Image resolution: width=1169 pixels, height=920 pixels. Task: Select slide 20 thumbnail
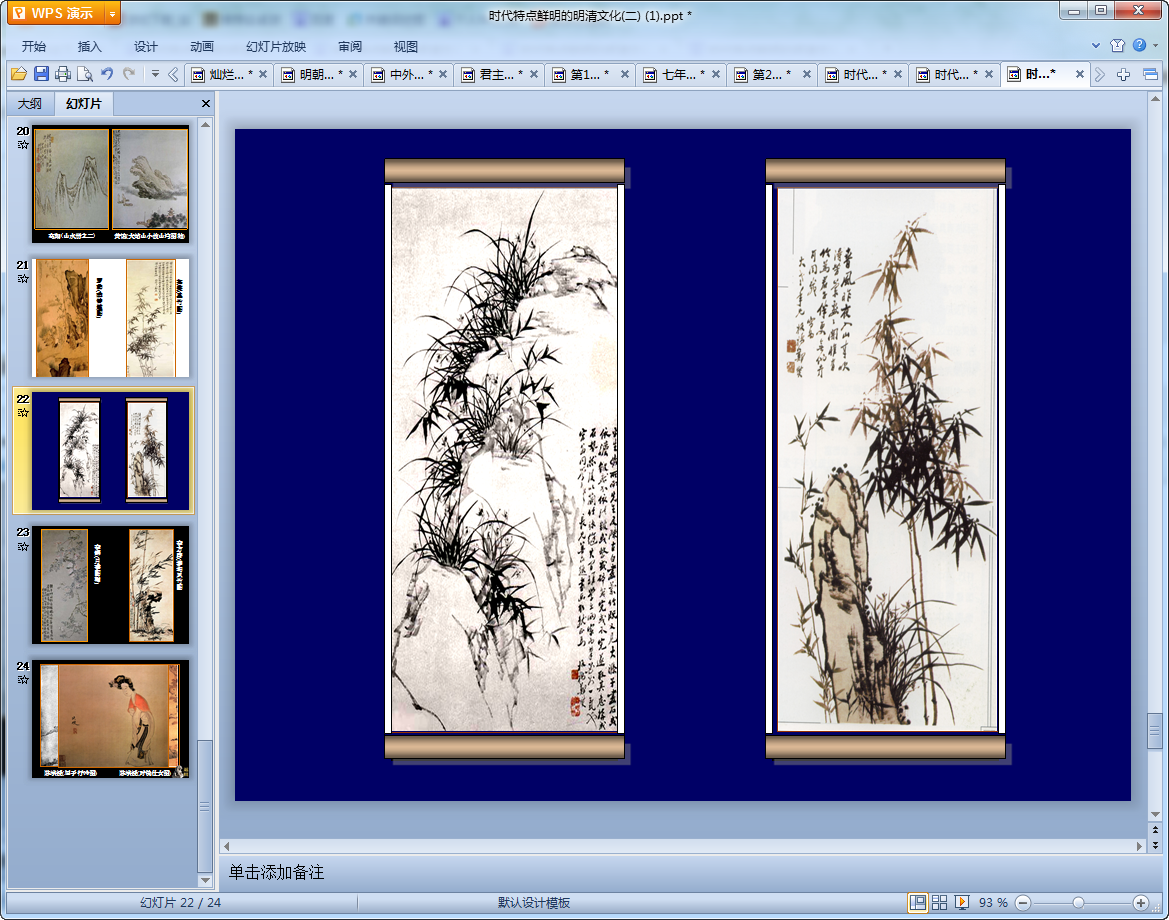(110, 184)
